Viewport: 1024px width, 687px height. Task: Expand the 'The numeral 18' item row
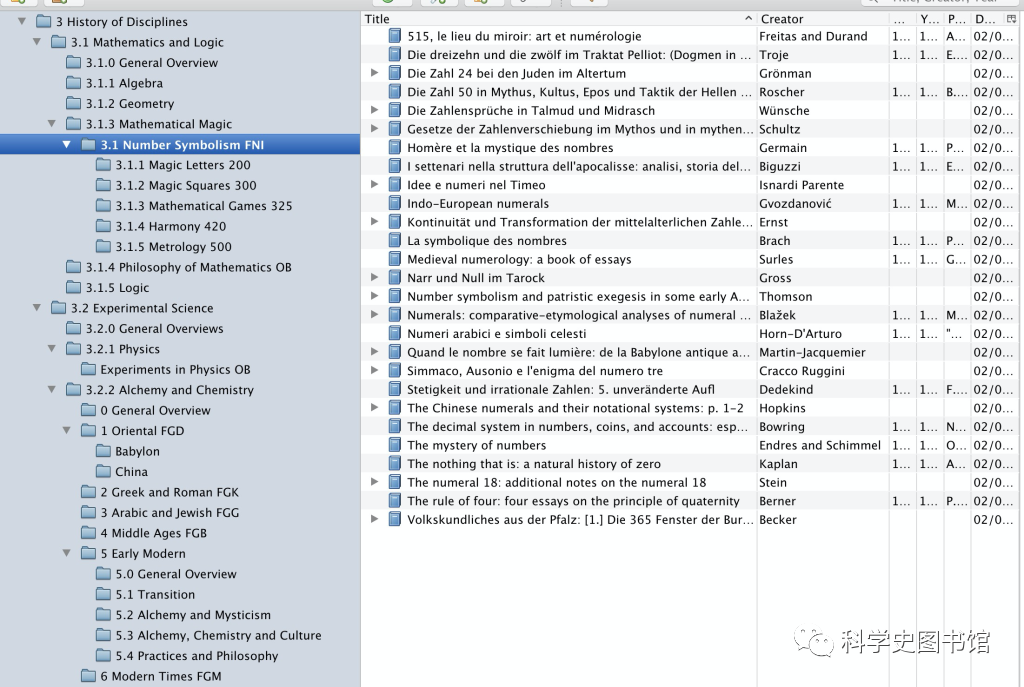tap(374, 481)
